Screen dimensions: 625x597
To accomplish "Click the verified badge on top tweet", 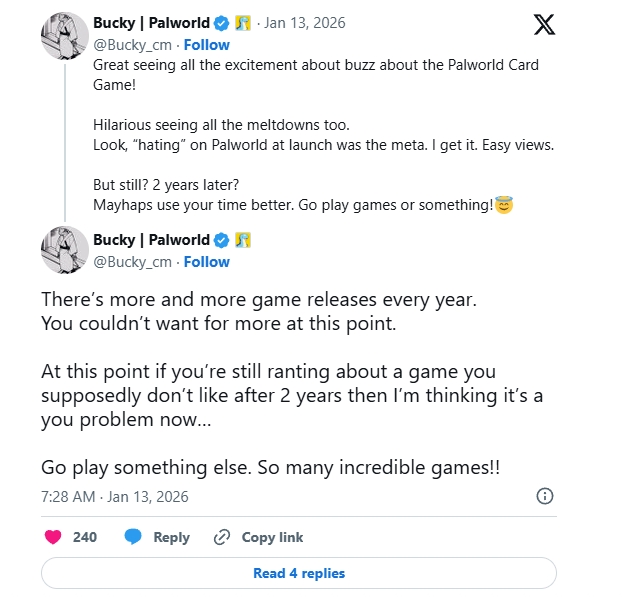I will click(222, 23).
